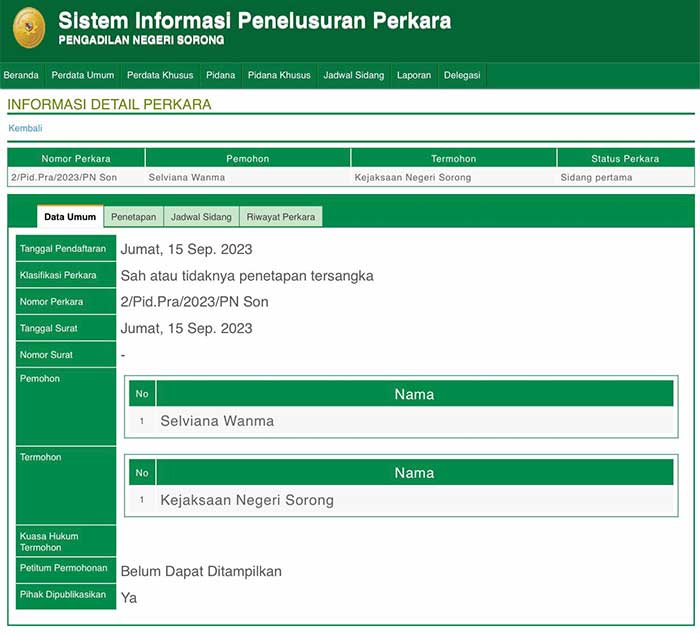
Task: Click the Petitum Permohonan label
Action: (x=66, y=569)
